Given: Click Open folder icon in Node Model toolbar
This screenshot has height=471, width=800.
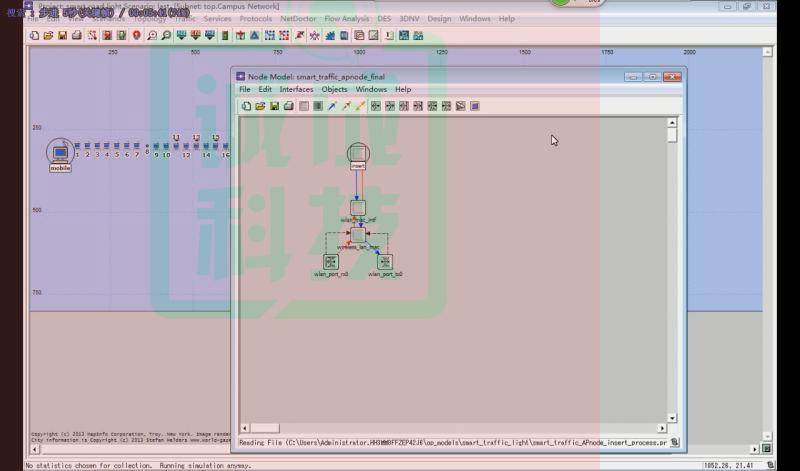Looking at the screenshot, I should point(260,106).
